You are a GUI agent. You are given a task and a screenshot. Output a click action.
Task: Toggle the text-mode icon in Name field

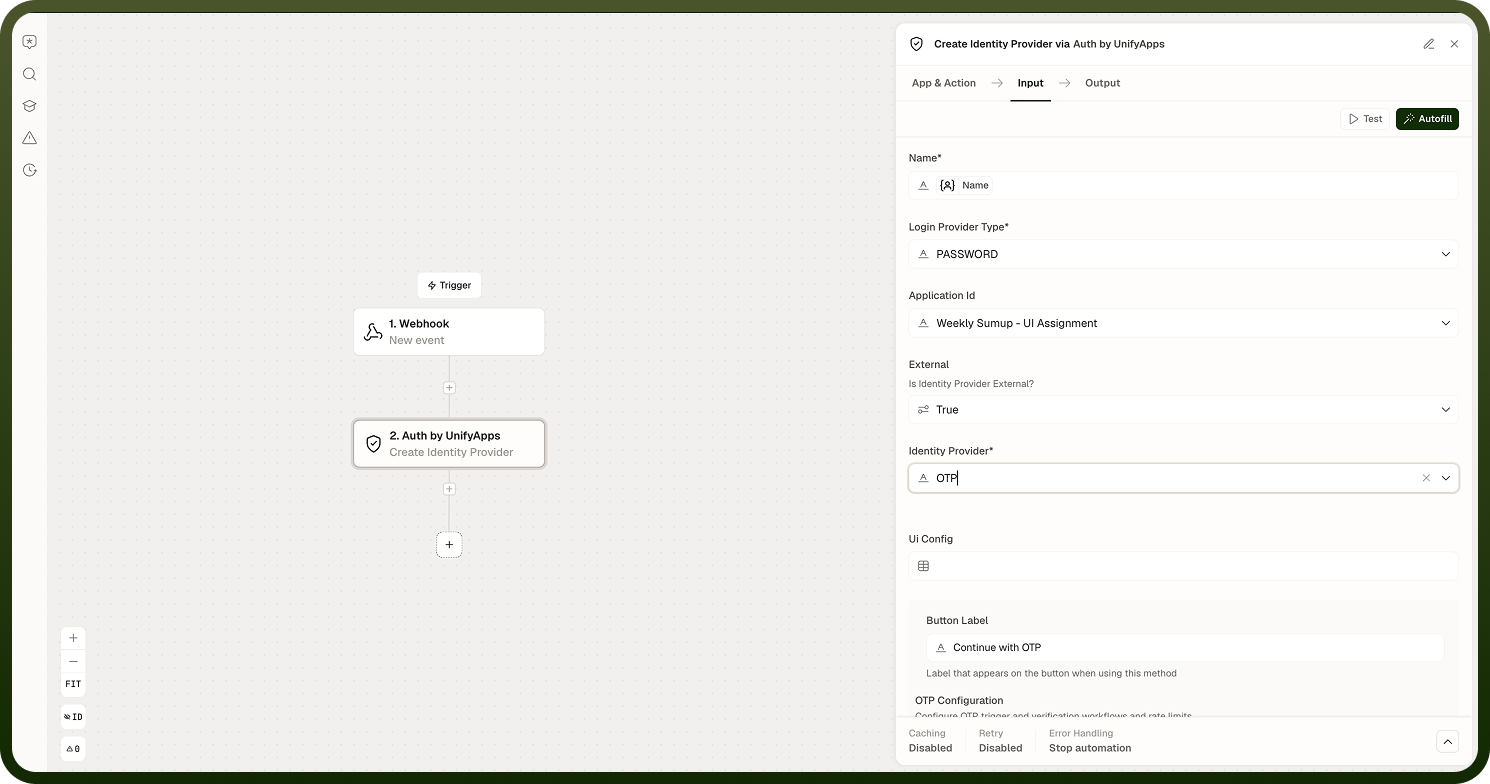point(923,185)
